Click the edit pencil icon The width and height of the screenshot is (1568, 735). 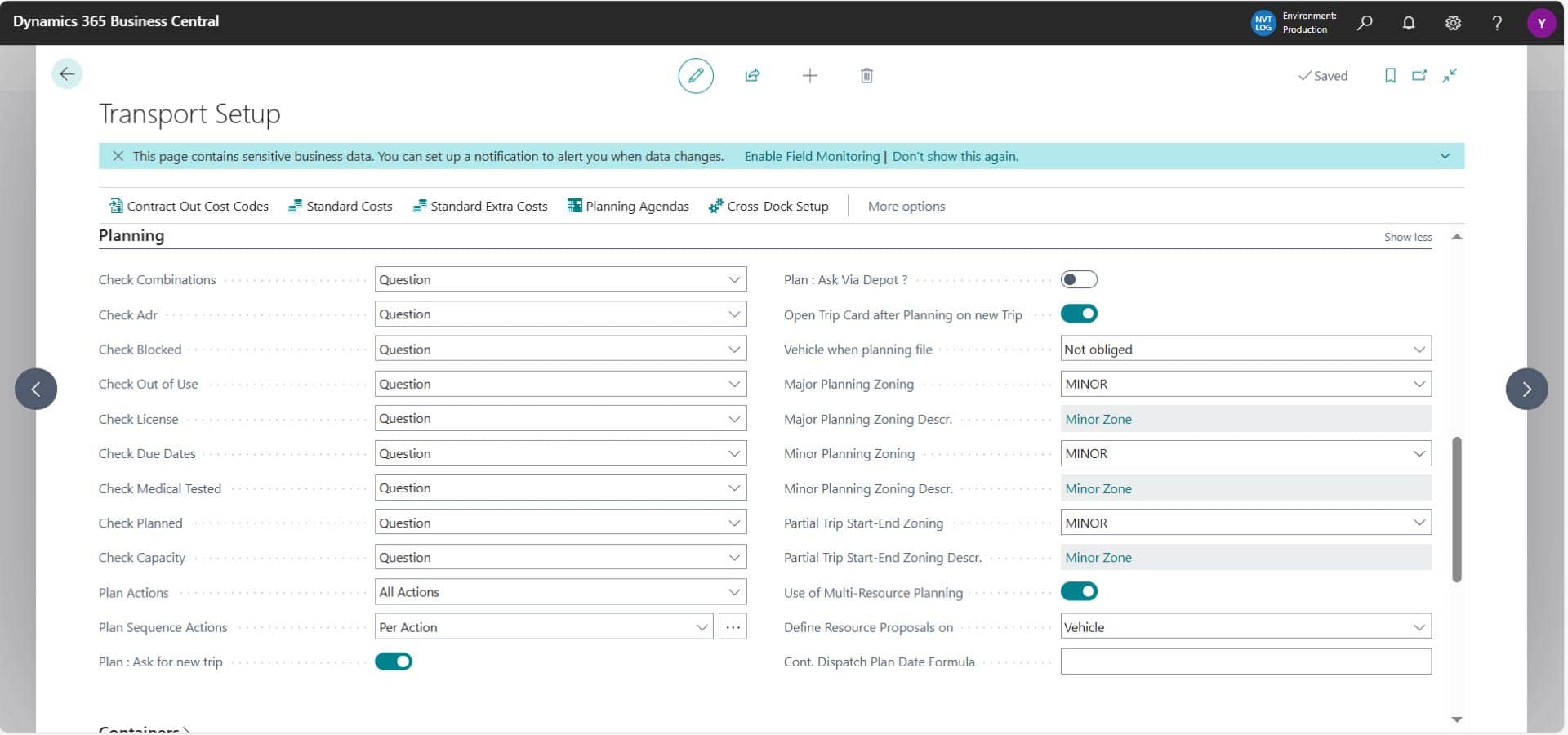696,75
